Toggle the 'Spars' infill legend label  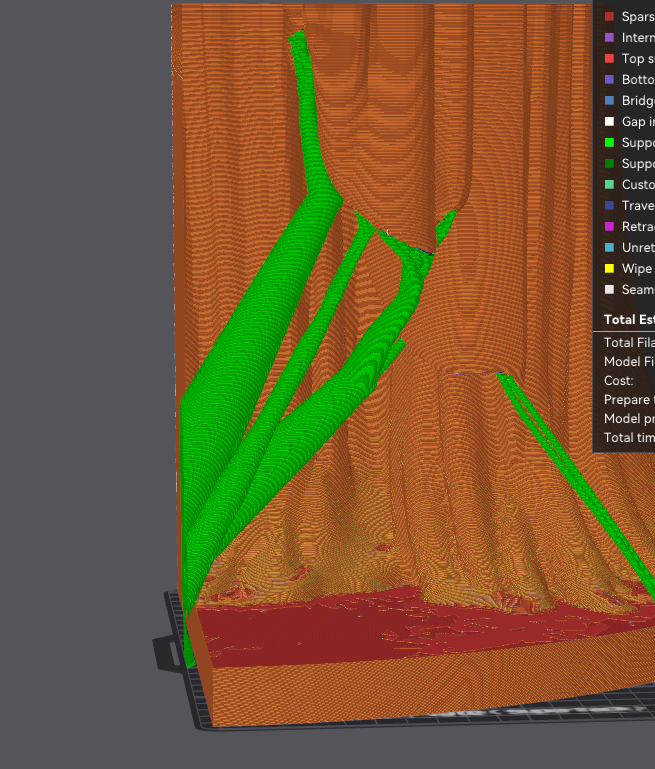638,17
